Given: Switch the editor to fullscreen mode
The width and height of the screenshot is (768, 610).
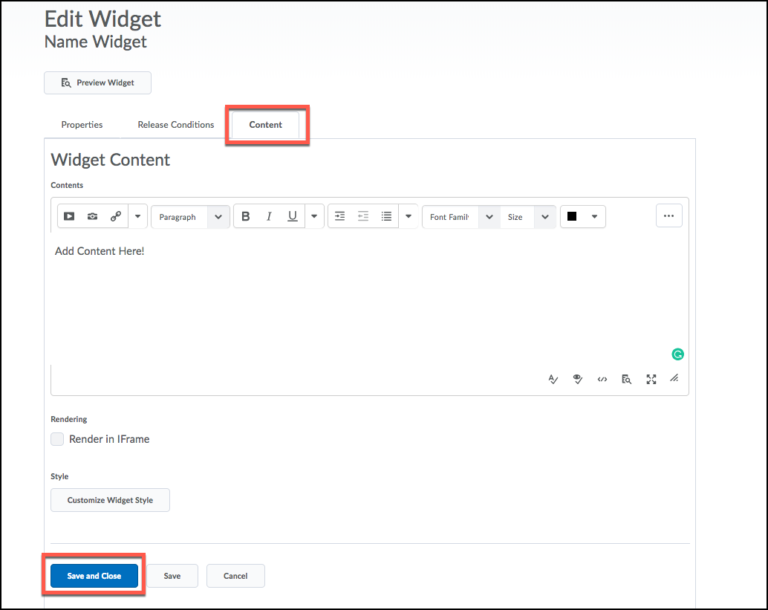Looking at the screenshot, I should click(651, 379).
